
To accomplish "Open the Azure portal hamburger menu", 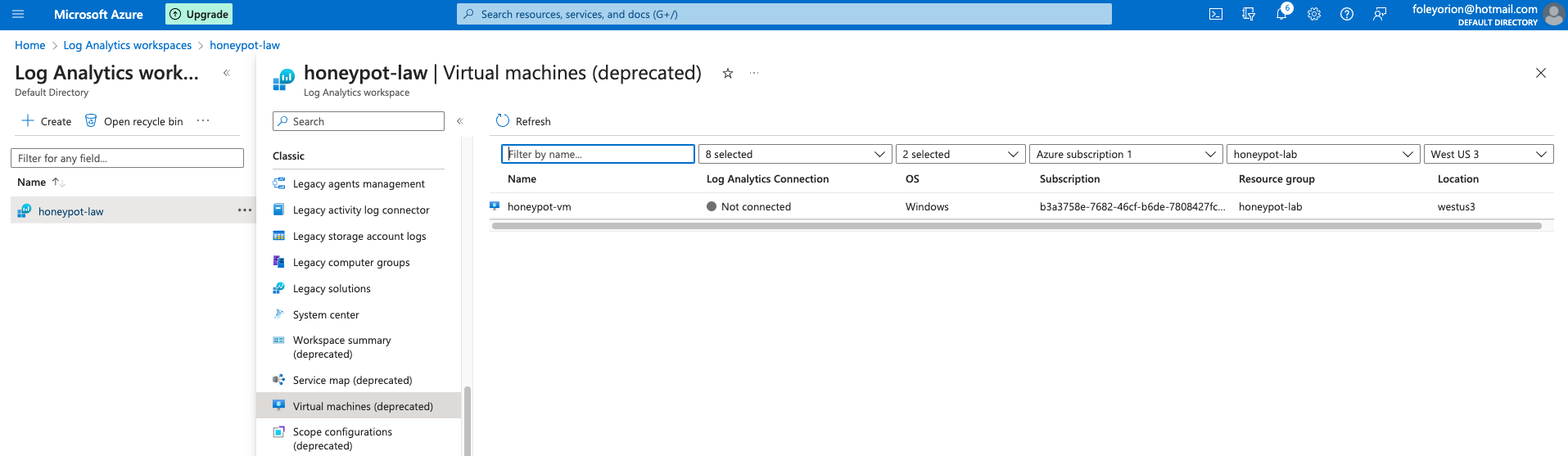I will (18, 14).
